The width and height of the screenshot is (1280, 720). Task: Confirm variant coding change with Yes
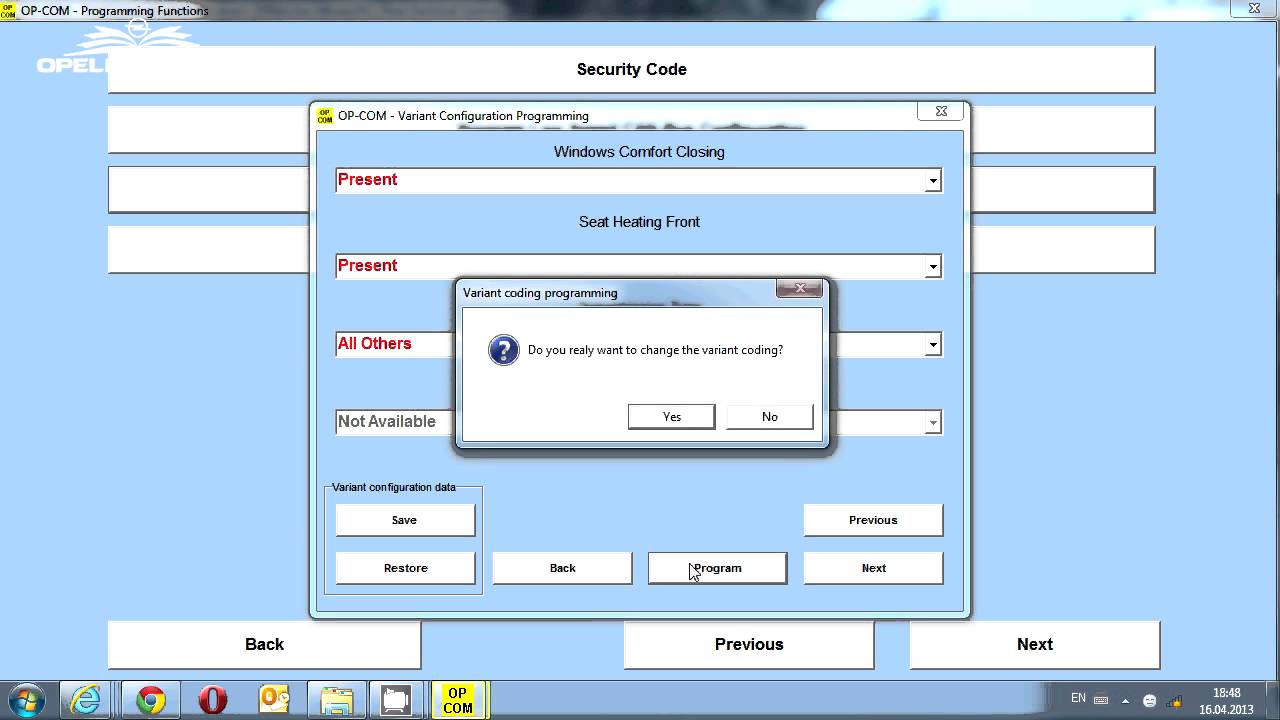(671, 417)
